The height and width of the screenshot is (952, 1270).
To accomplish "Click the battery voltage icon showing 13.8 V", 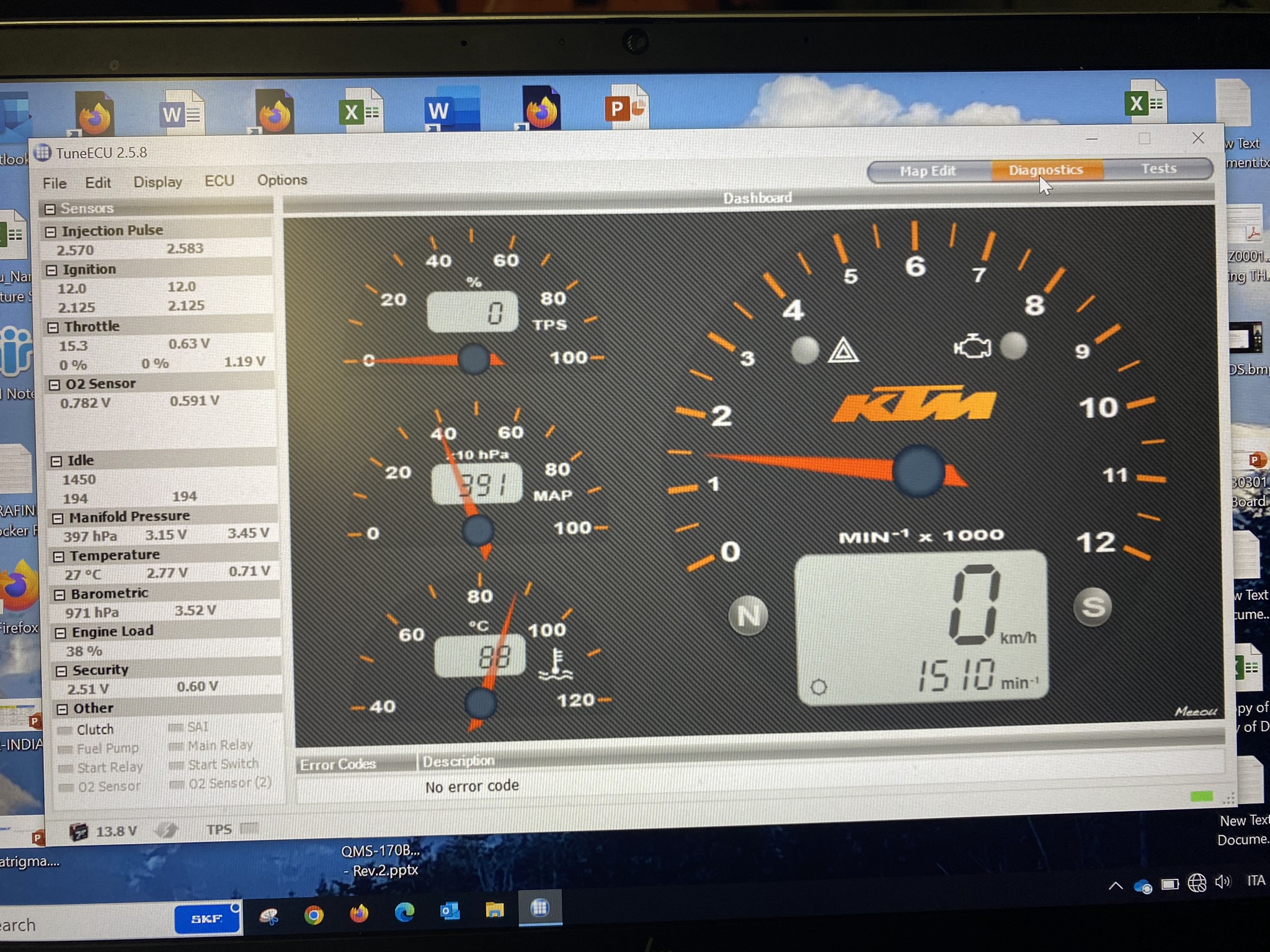I will click(x=79, y=831).
